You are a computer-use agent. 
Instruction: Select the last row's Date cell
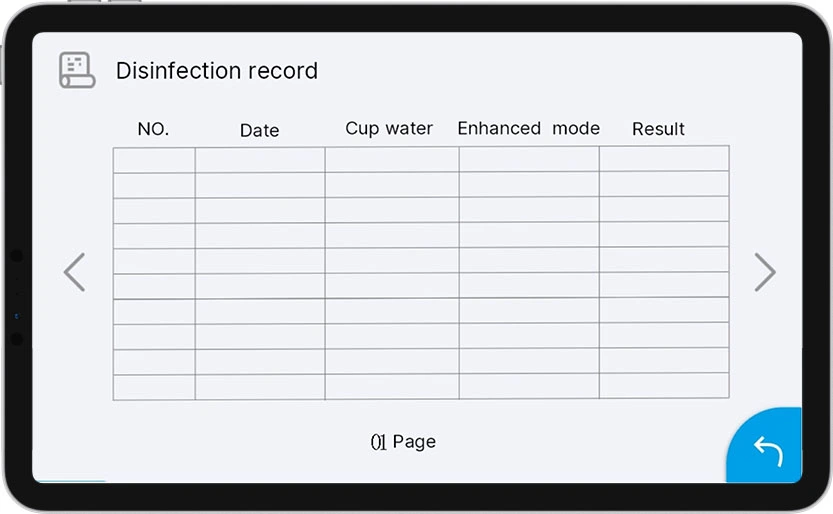click(x=260, y=387)
